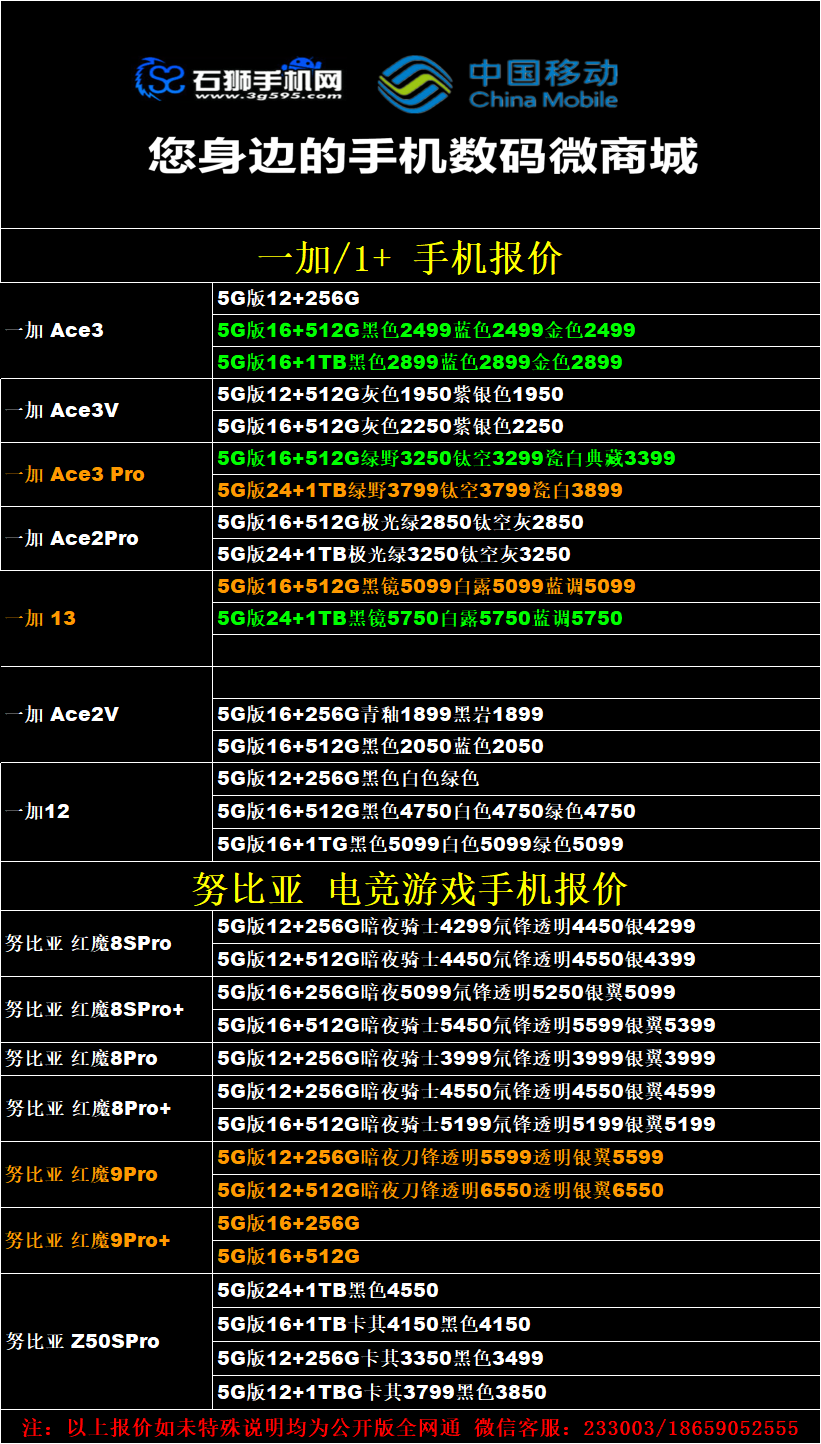Click the row 16+1TG 黑色5099白色5099
Viewport: 821px width, 1444px height.
516,844
